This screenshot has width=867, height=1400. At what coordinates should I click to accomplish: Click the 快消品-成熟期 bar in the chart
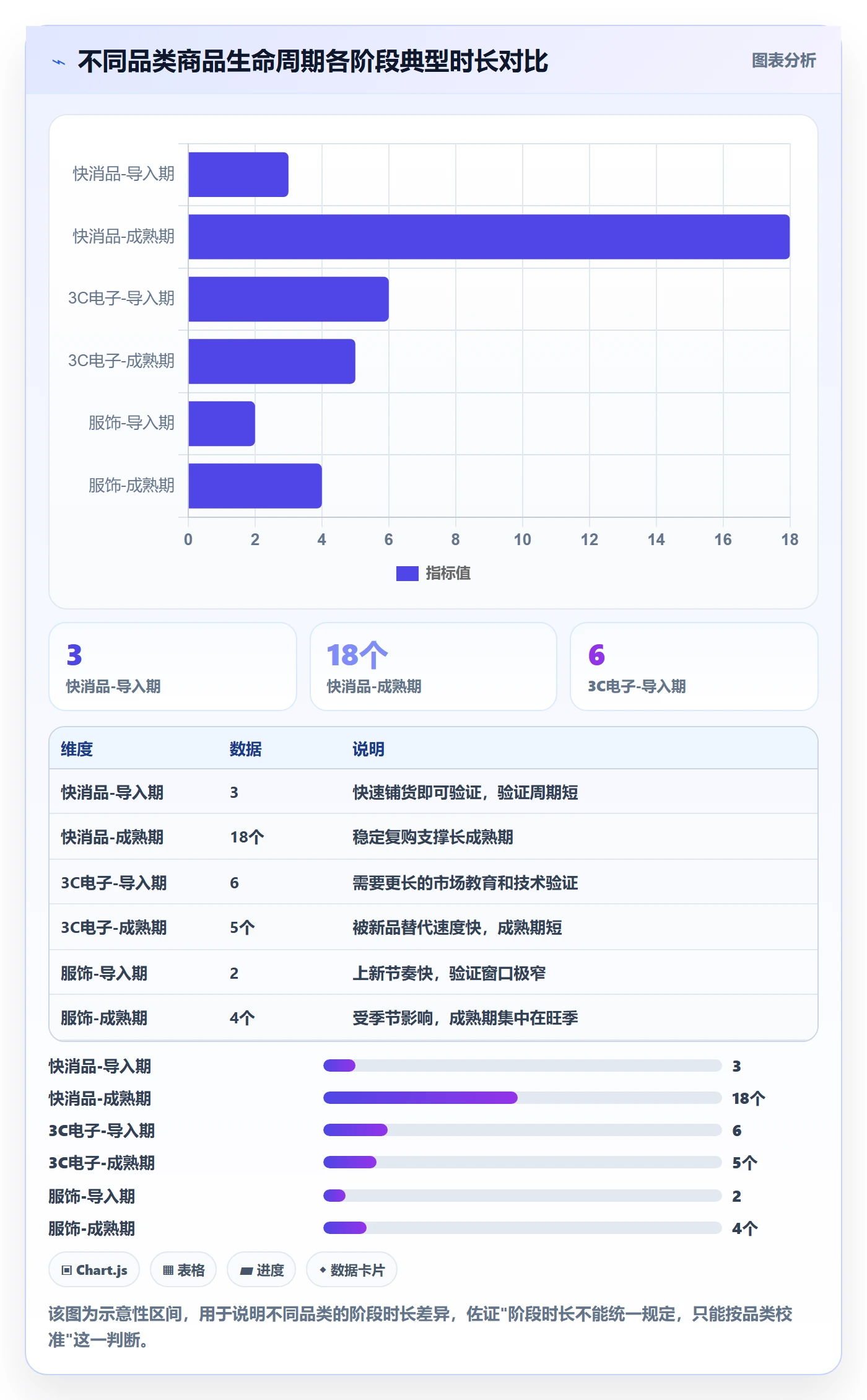[489, 237]
